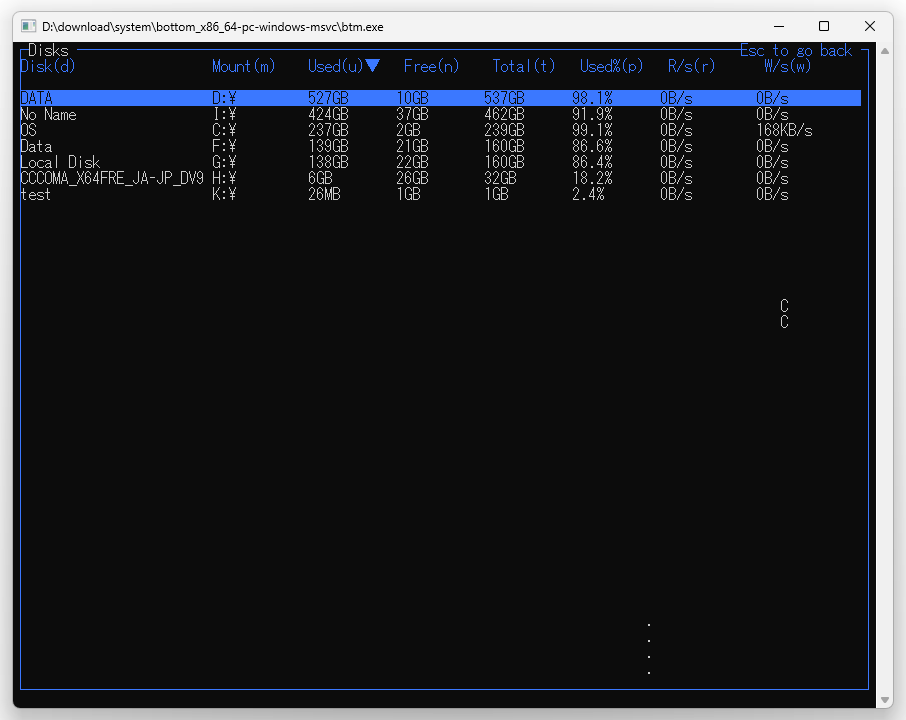Click the I:¥ mount cell
906x720 pixels.
click(224, 114)
